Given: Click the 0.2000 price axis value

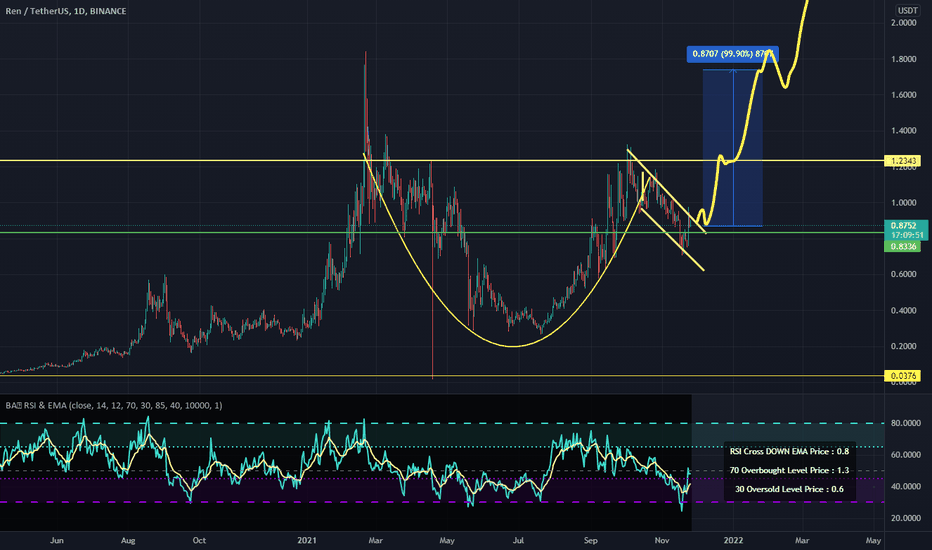Looking at the screenshot, I should point(903,346).
